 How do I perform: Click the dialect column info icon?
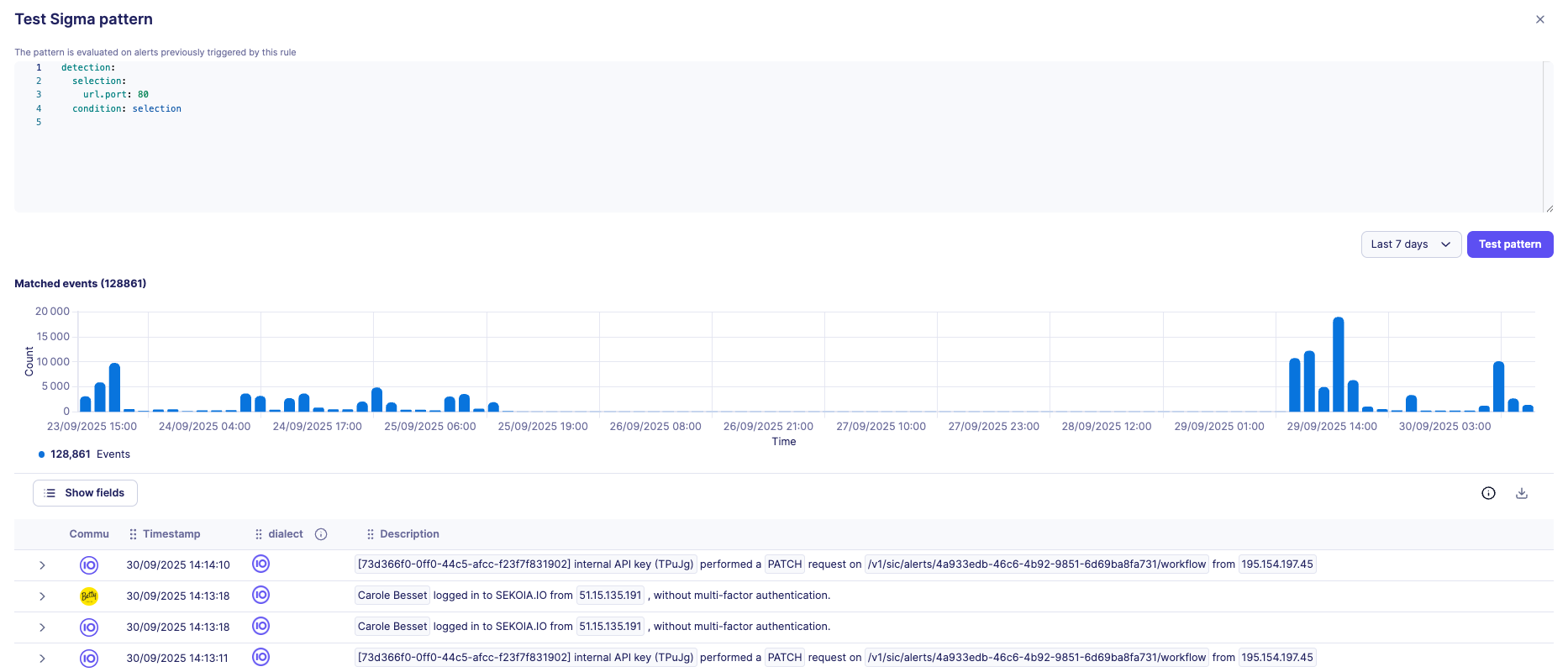(x=321, y=534)
